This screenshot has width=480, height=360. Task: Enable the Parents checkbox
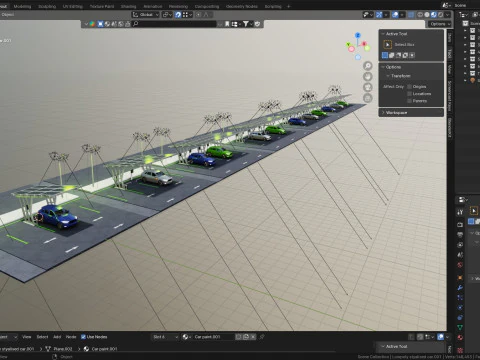409,101
